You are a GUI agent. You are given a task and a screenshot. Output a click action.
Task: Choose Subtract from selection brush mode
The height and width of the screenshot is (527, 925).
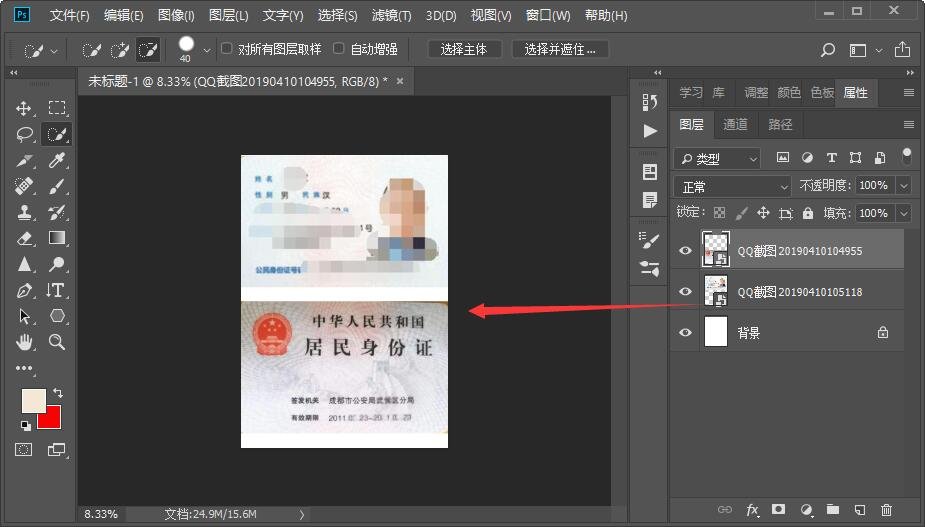(147, 50)
